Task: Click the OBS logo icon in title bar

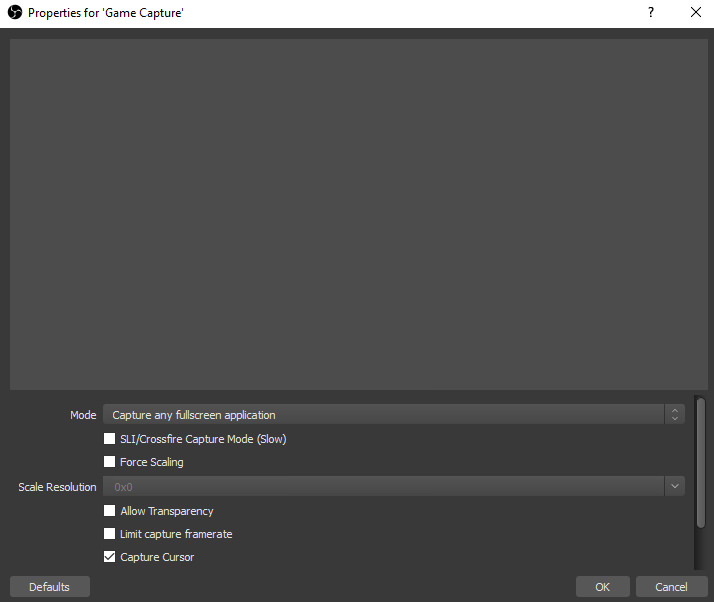Action: [x=15, y=12]
